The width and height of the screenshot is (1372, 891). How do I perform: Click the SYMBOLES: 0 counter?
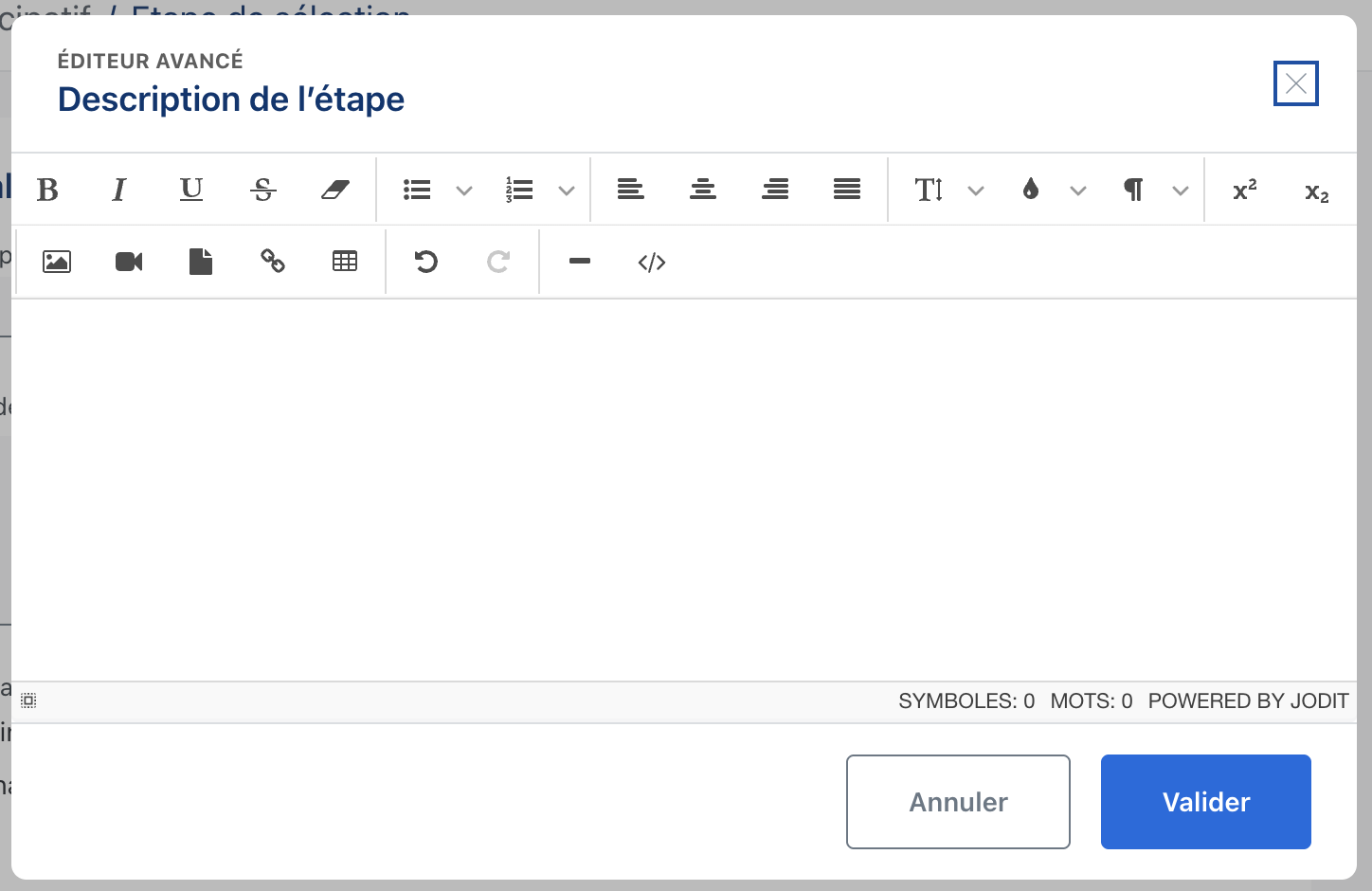pyautogui.click(x=966, y=701)
